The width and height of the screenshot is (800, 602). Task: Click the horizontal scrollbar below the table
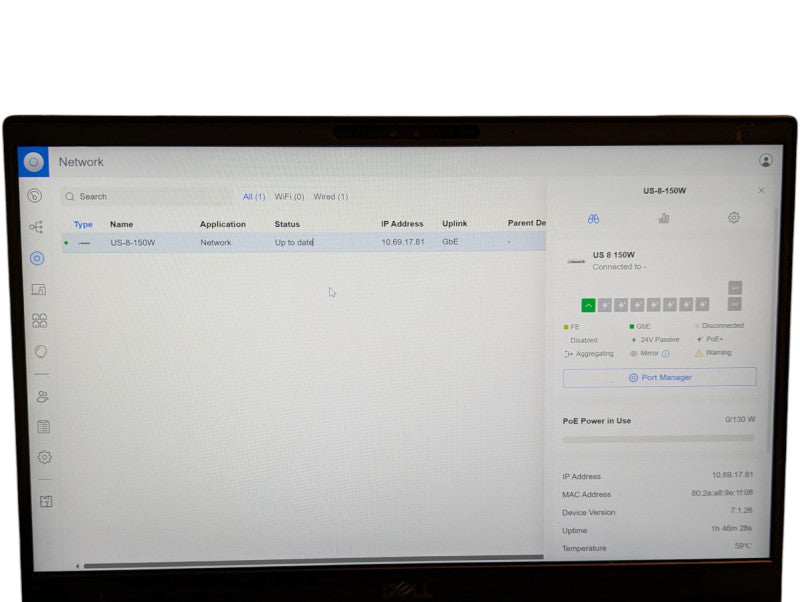coord(313,563)
